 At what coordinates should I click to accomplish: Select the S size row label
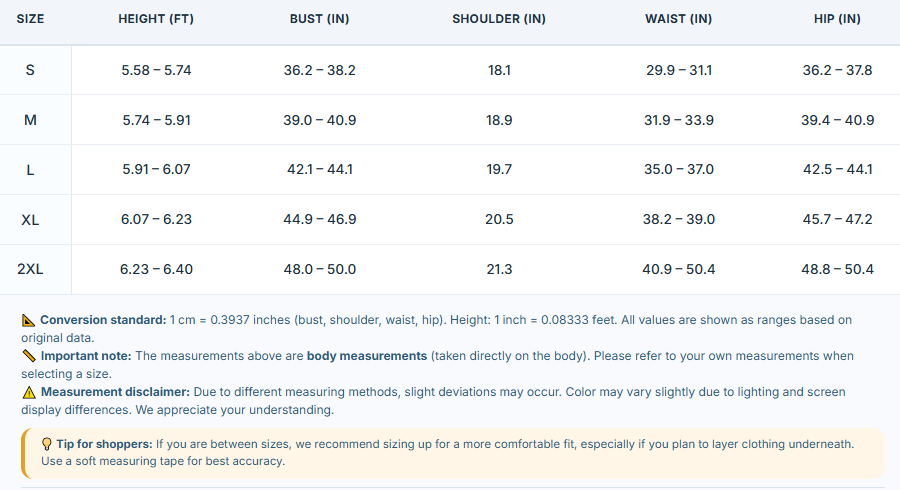[30, 71]
